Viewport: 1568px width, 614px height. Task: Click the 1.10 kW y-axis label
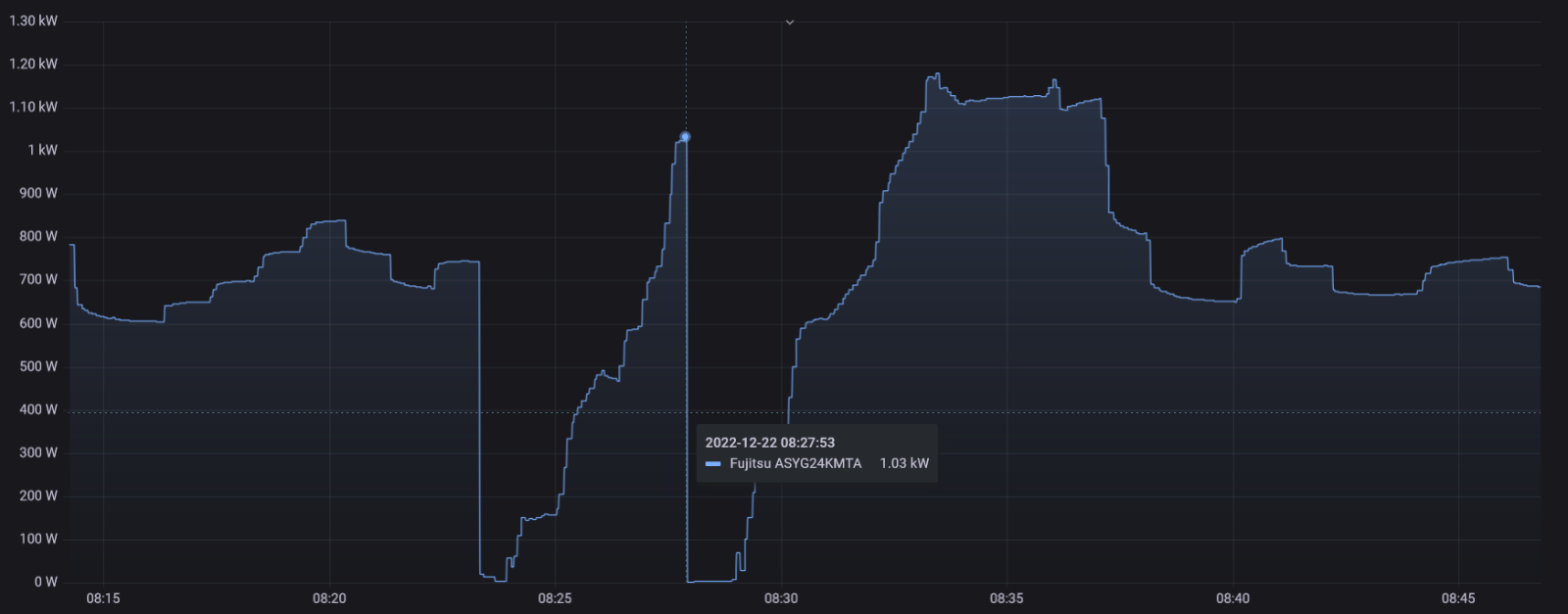point(33,107)
